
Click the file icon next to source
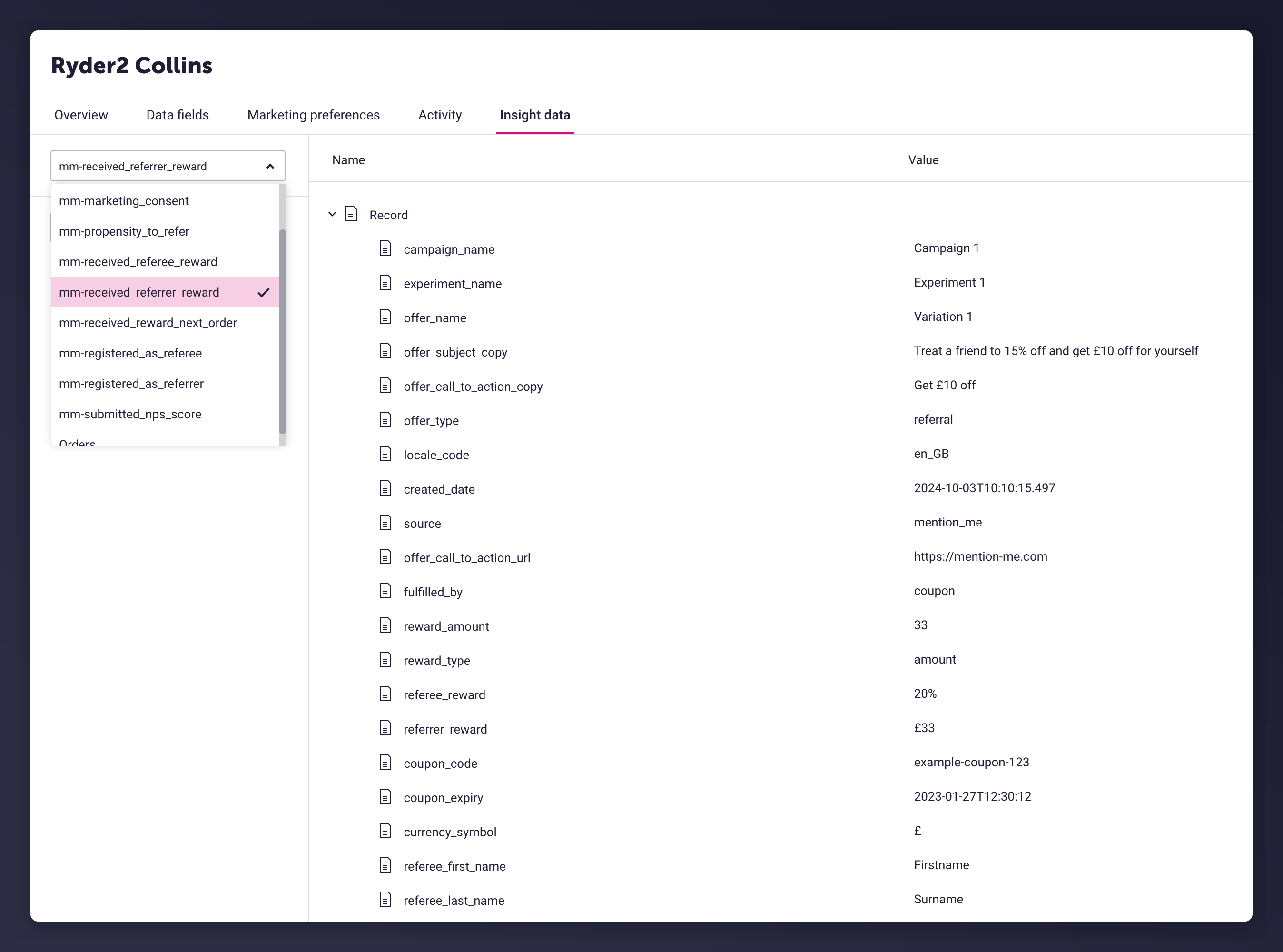[385, 523]
